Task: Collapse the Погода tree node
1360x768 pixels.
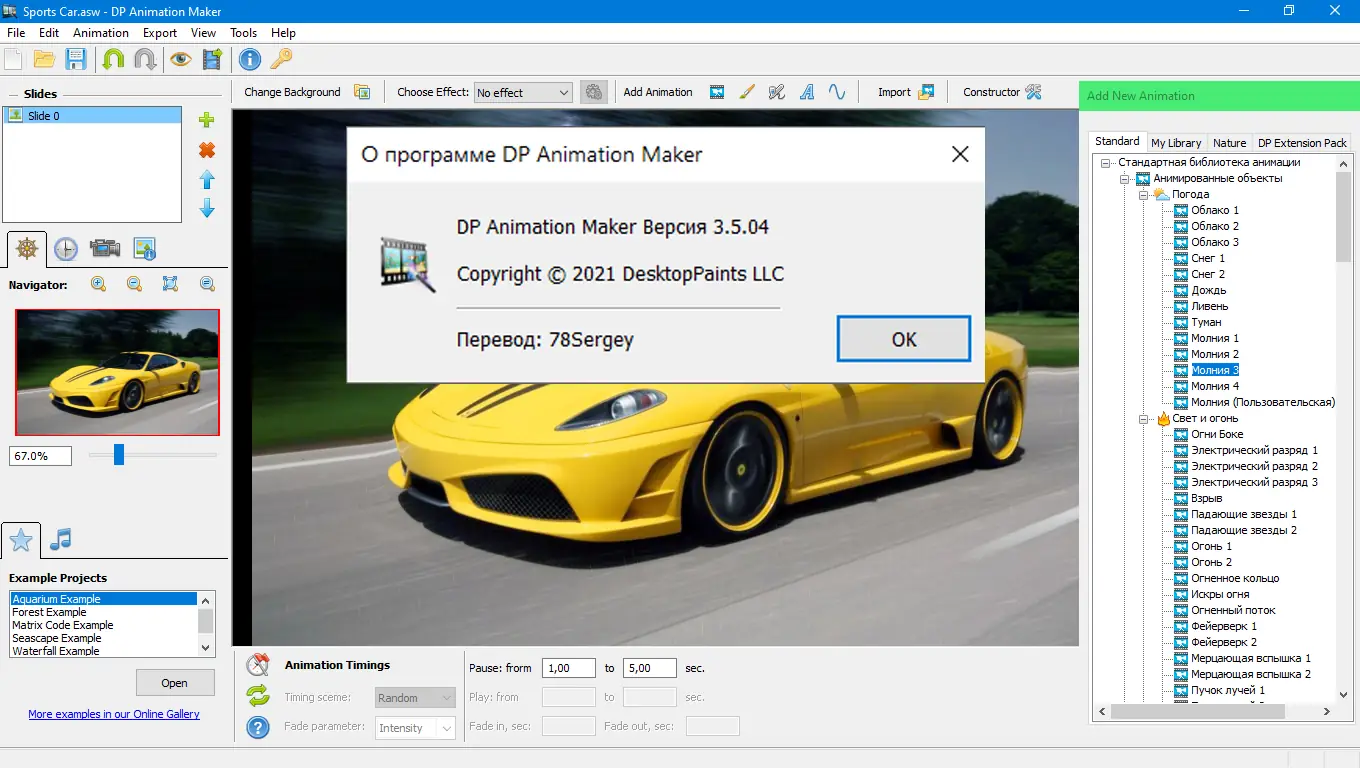Action: tap(1143, 195)
